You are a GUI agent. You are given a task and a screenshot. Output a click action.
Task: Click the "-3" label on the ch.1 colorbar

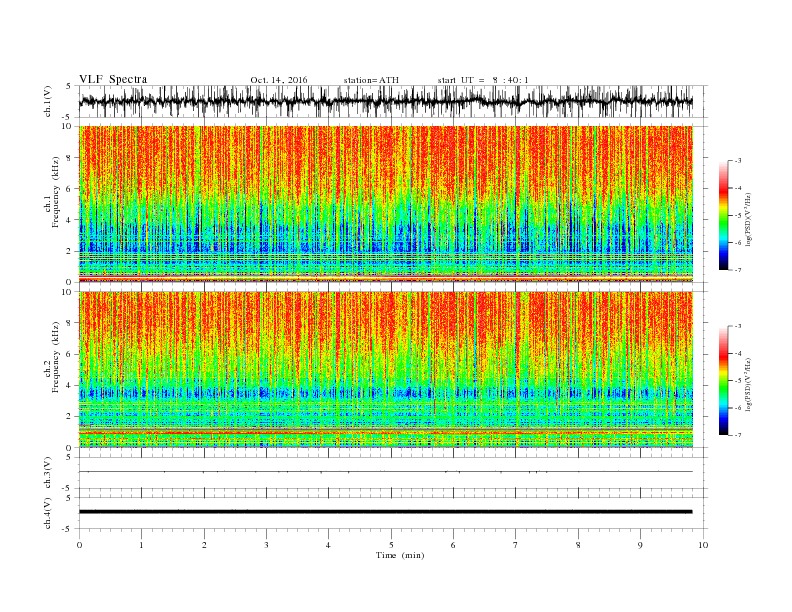coord(737,161)
